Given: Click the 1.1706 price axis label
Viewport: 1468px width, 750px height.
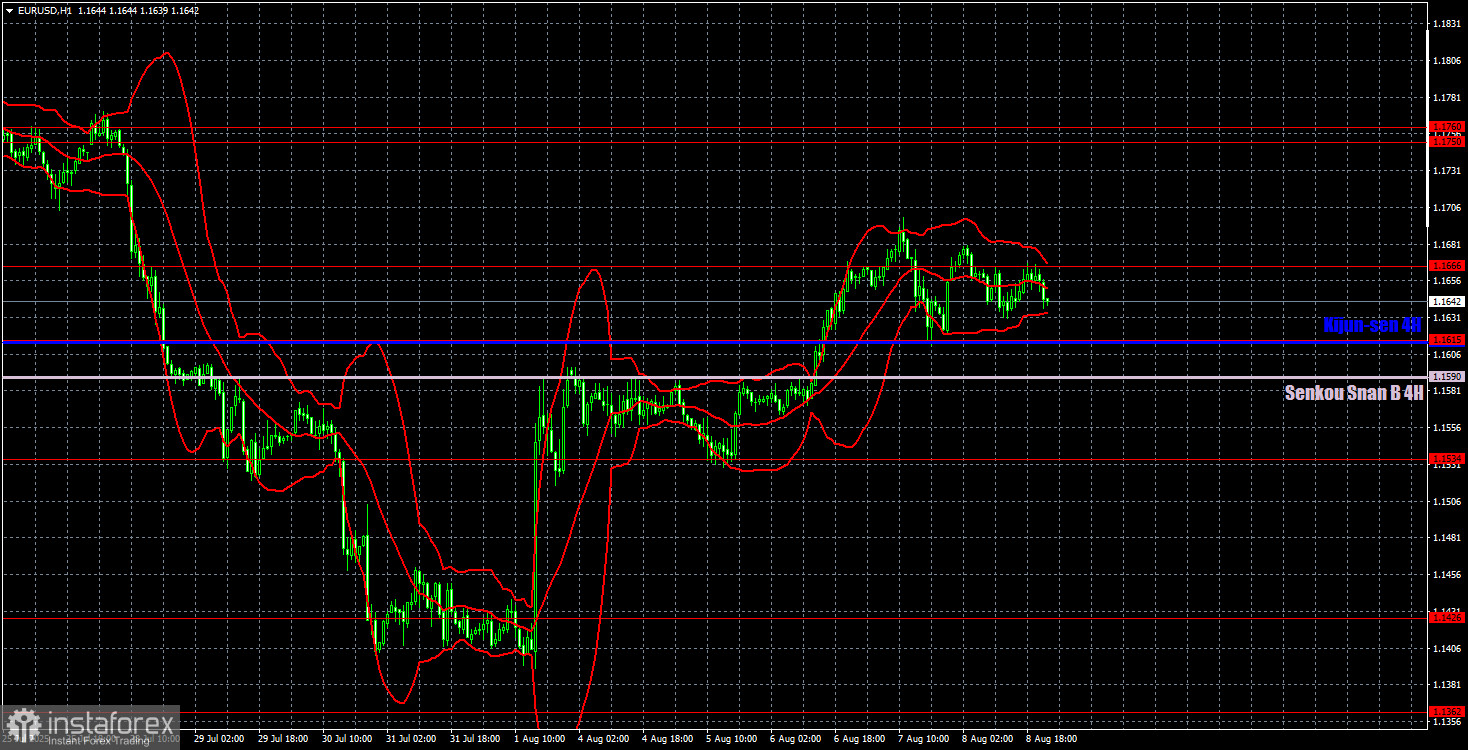Looking at the screenshot, I should (x=1447, y=208).
